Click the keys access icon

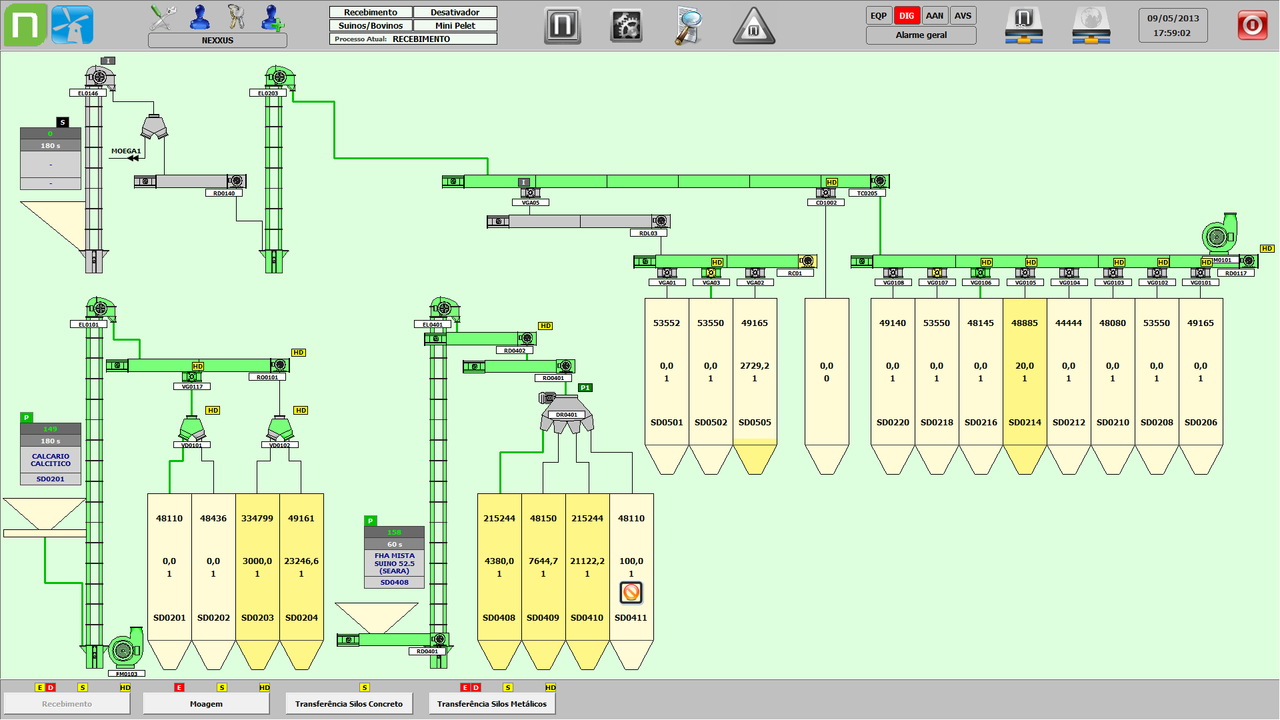236,17
